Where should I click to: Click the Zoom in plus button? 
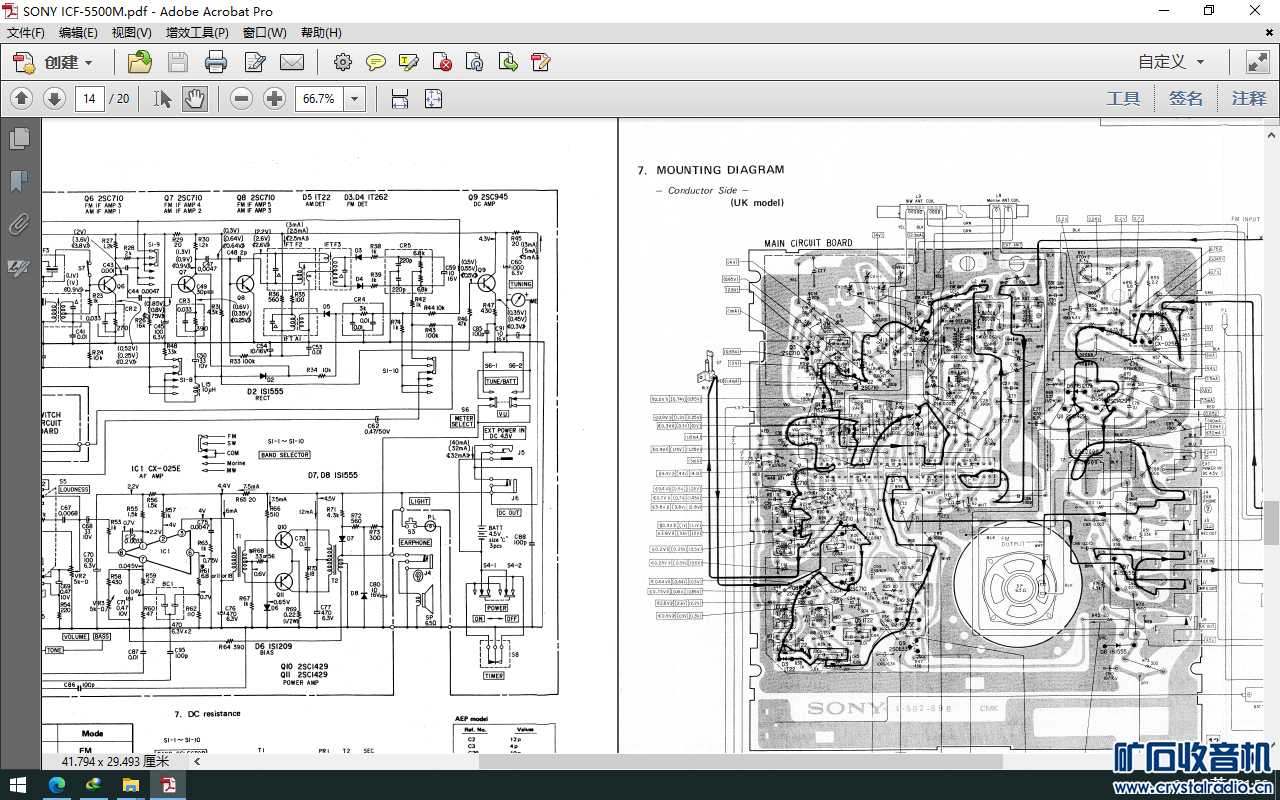[274, 98]
